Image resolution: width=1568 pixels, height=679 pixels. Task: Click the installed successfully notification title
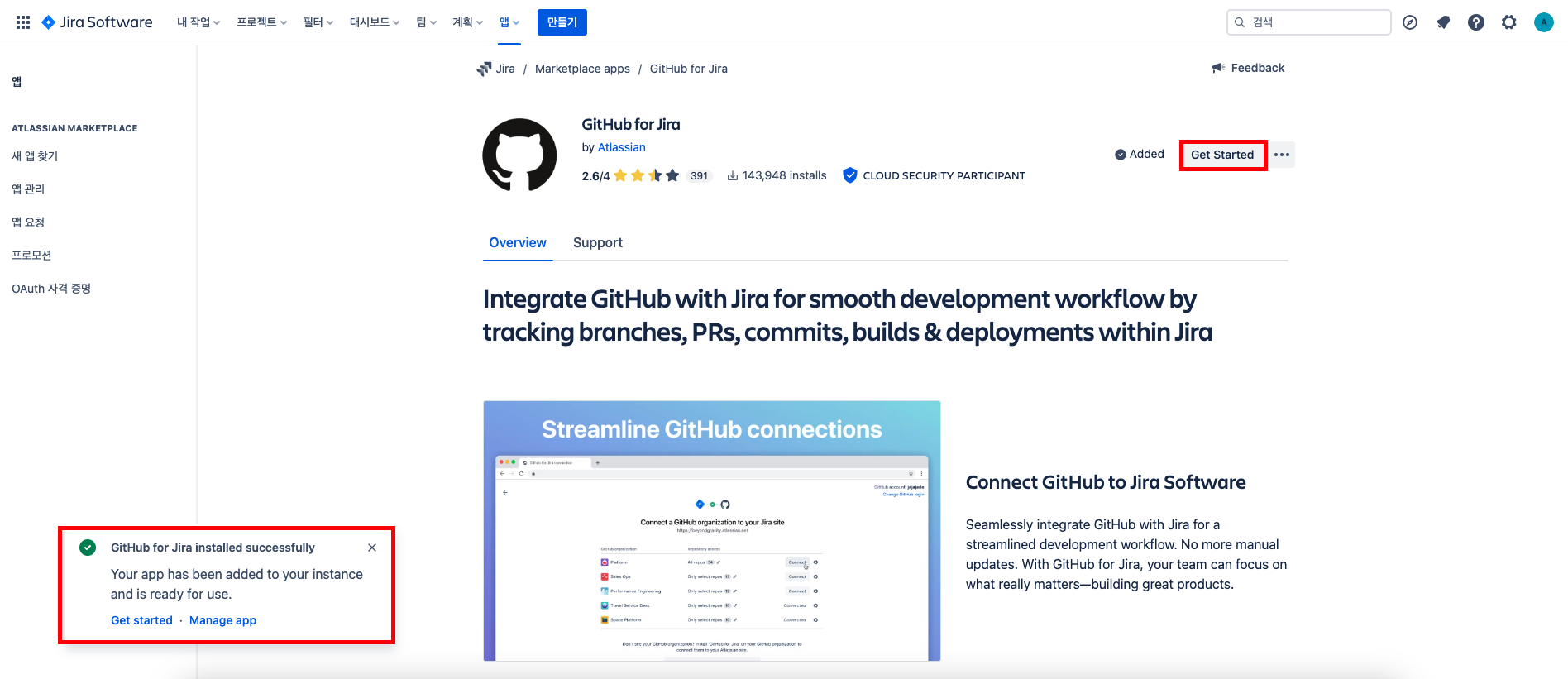(213, 548)
